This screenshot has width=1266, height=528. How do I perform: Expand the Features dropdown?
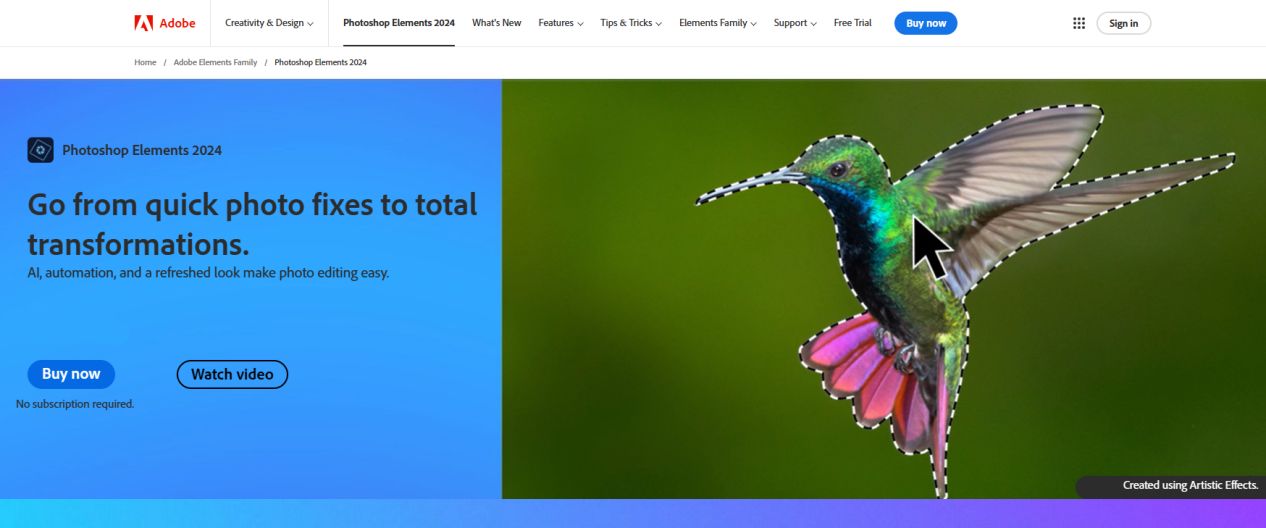click(561, 23)
